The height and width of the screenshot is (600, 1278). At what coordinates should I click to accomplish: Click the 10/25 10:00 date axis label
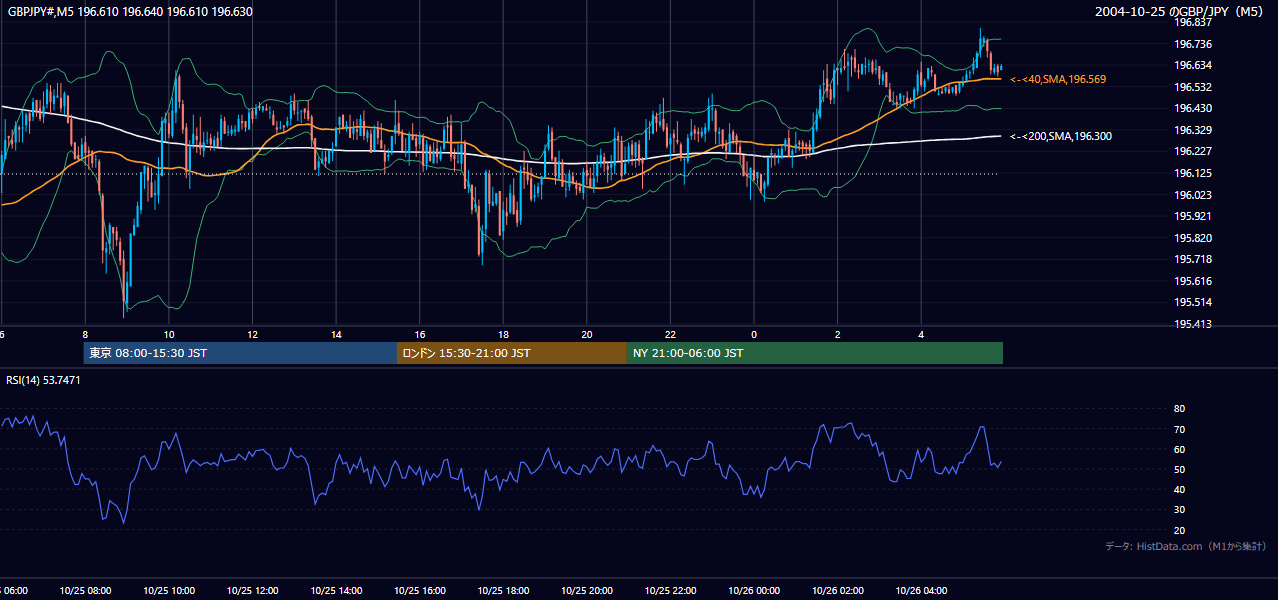168,590
